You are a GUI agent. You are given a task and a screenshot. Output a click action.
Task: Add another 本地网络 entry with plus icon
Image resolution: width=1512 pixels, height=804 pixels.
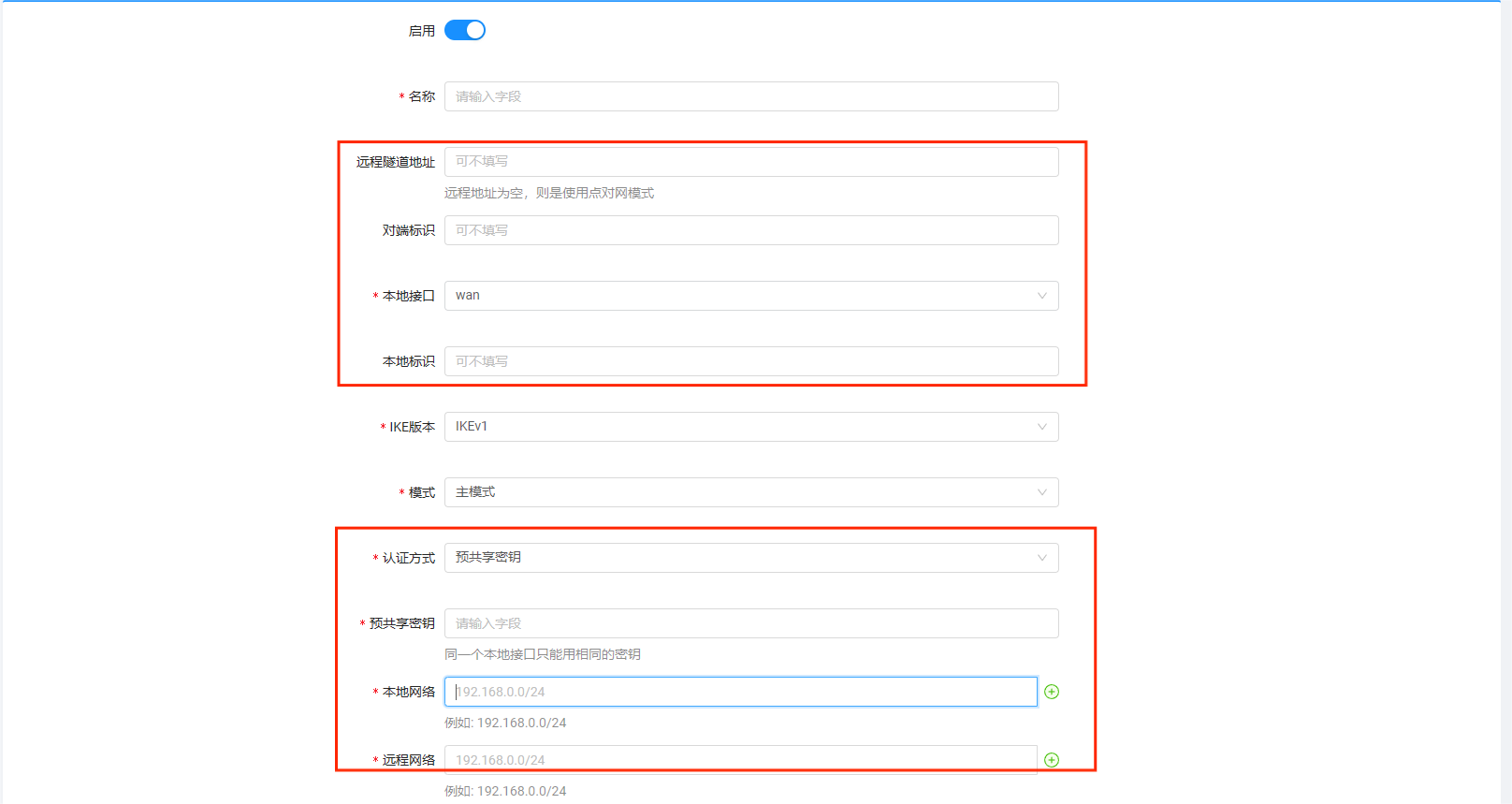tap(1052, 692)
